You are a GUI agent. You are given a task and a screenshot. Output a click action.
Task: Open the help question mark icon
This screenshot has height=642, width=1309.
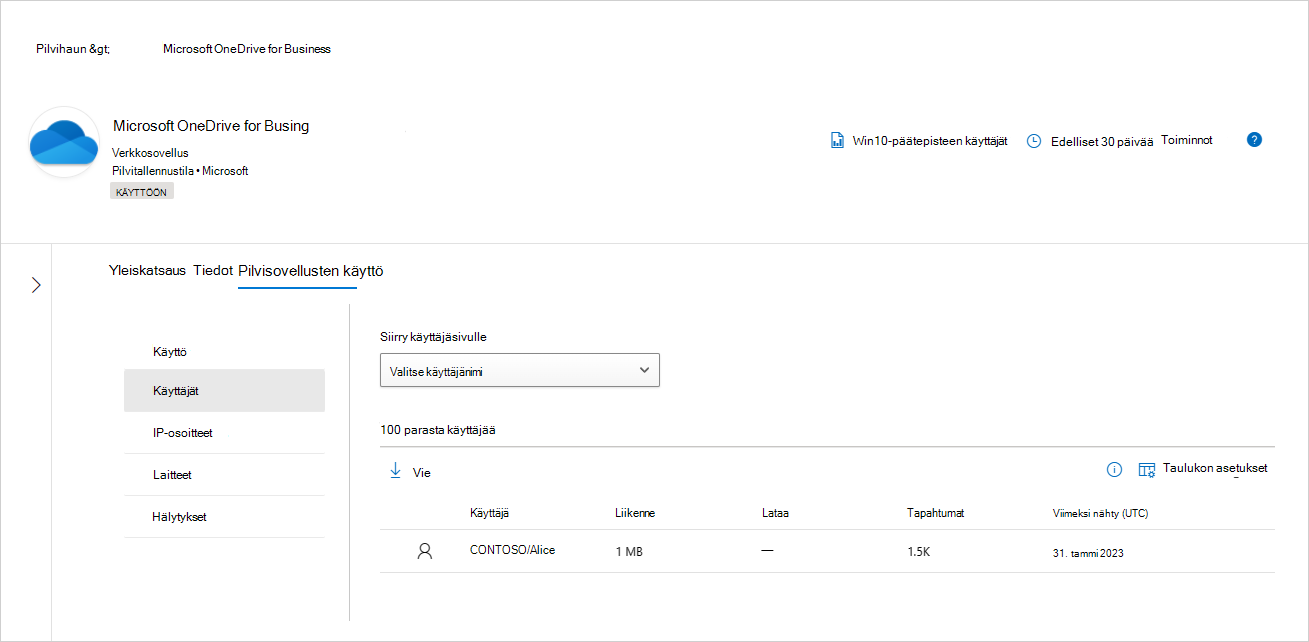pos(1254,140)
